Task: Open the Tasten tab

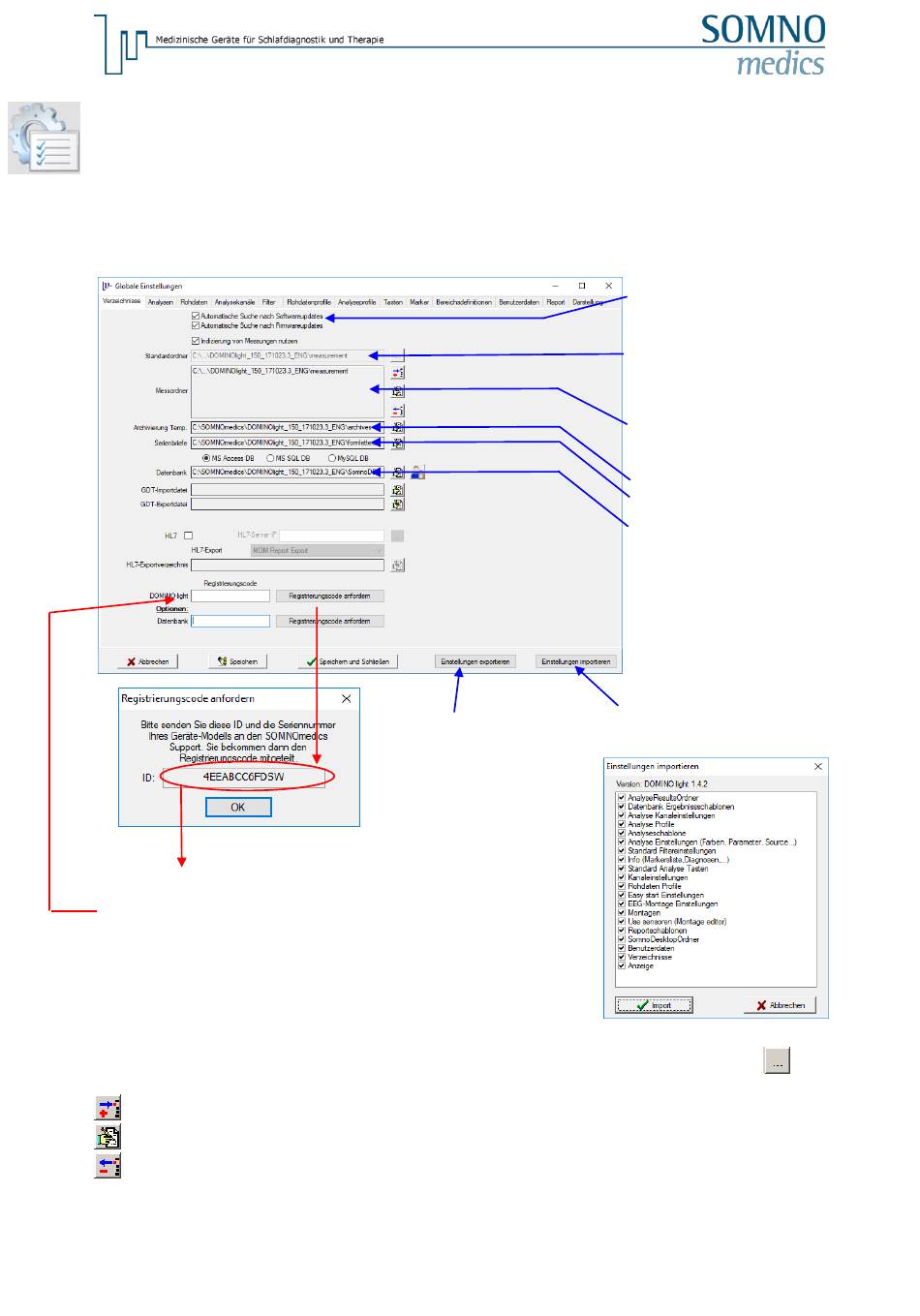Action: point(393,302)
